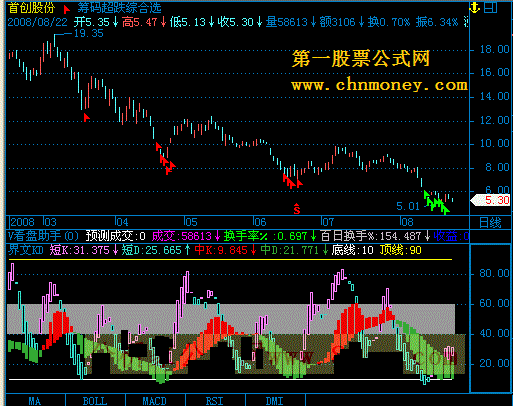Click the 19.35 peak price label

(89, 33)
